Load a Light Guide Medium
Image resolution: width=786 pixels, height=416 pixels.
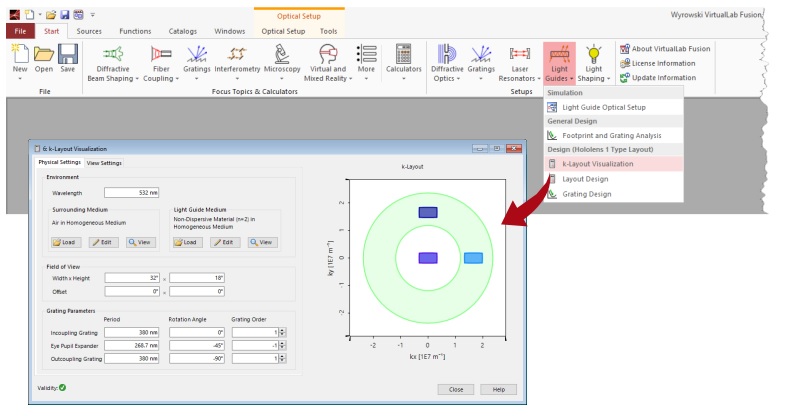click(187, 242)
